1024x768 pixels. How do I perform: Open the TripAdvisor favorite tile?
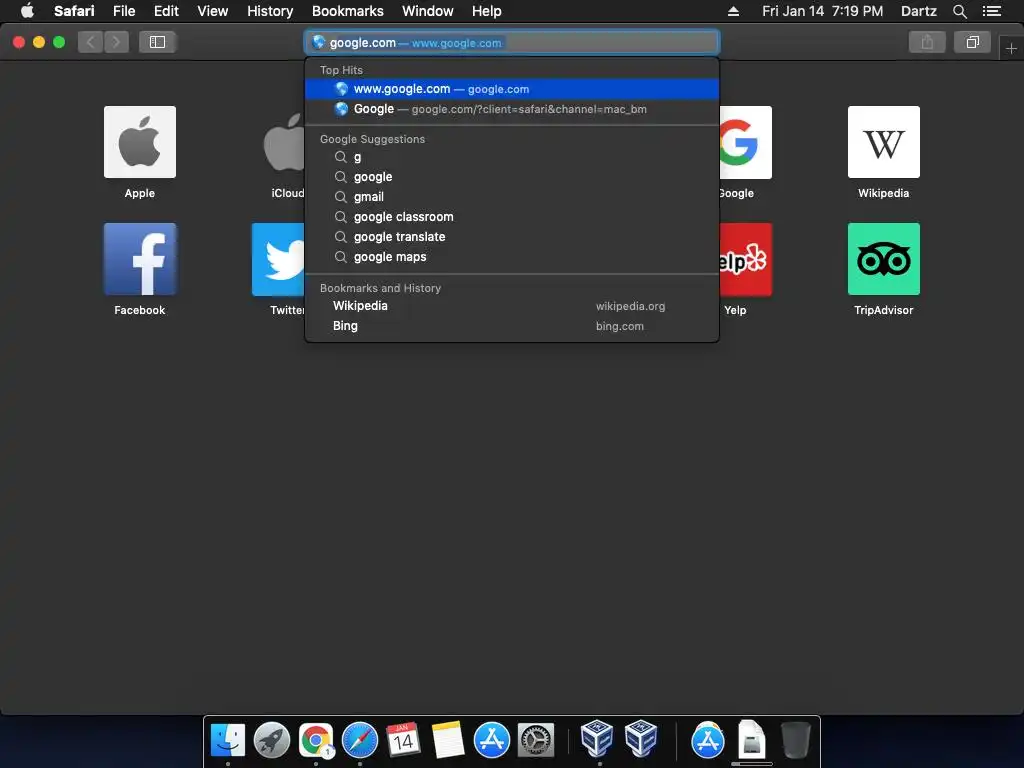(x=884, y=259)
